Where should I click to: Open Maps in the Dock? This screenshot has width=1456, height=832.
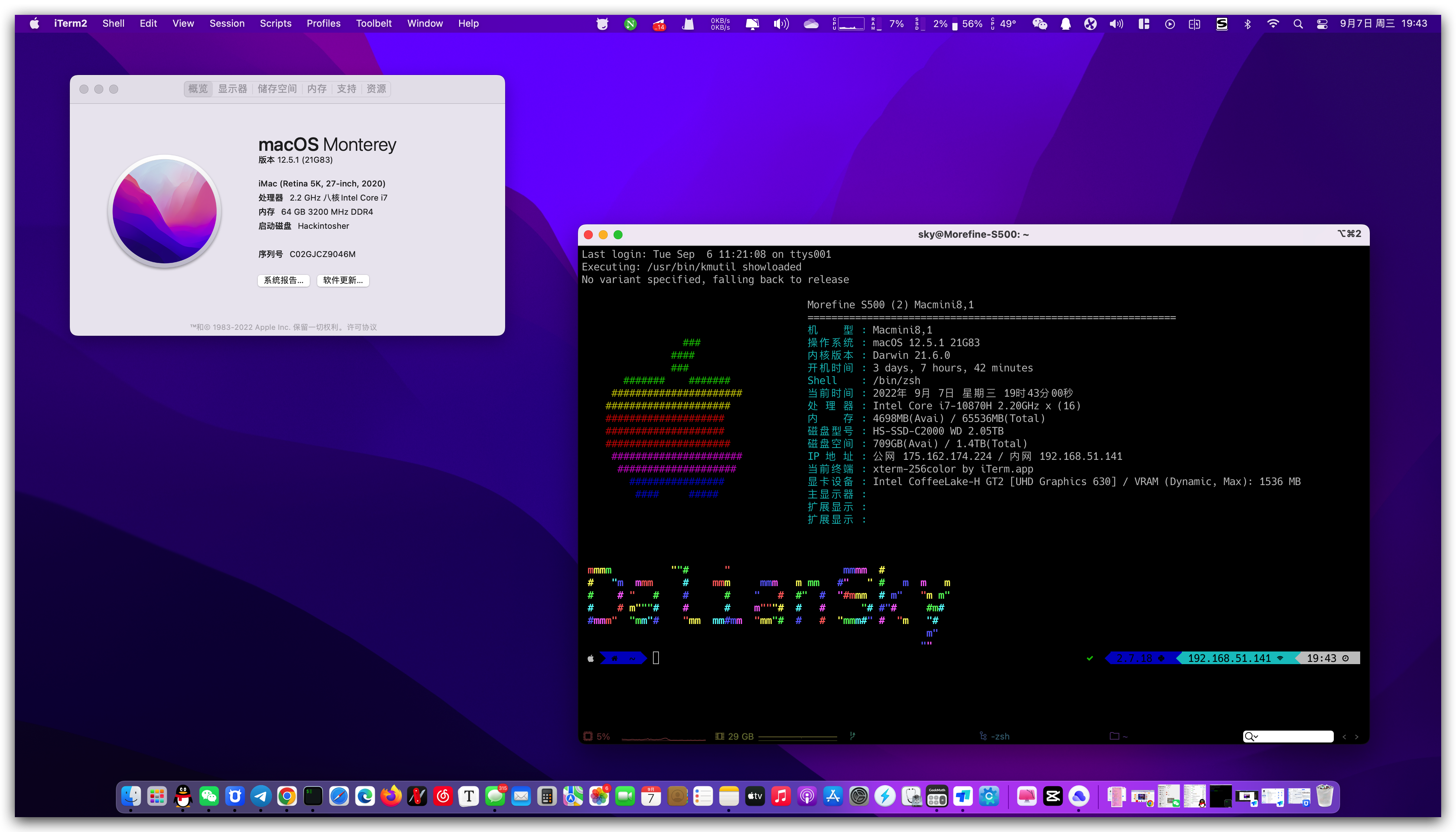pyautogui.click(x=573, y=796)
